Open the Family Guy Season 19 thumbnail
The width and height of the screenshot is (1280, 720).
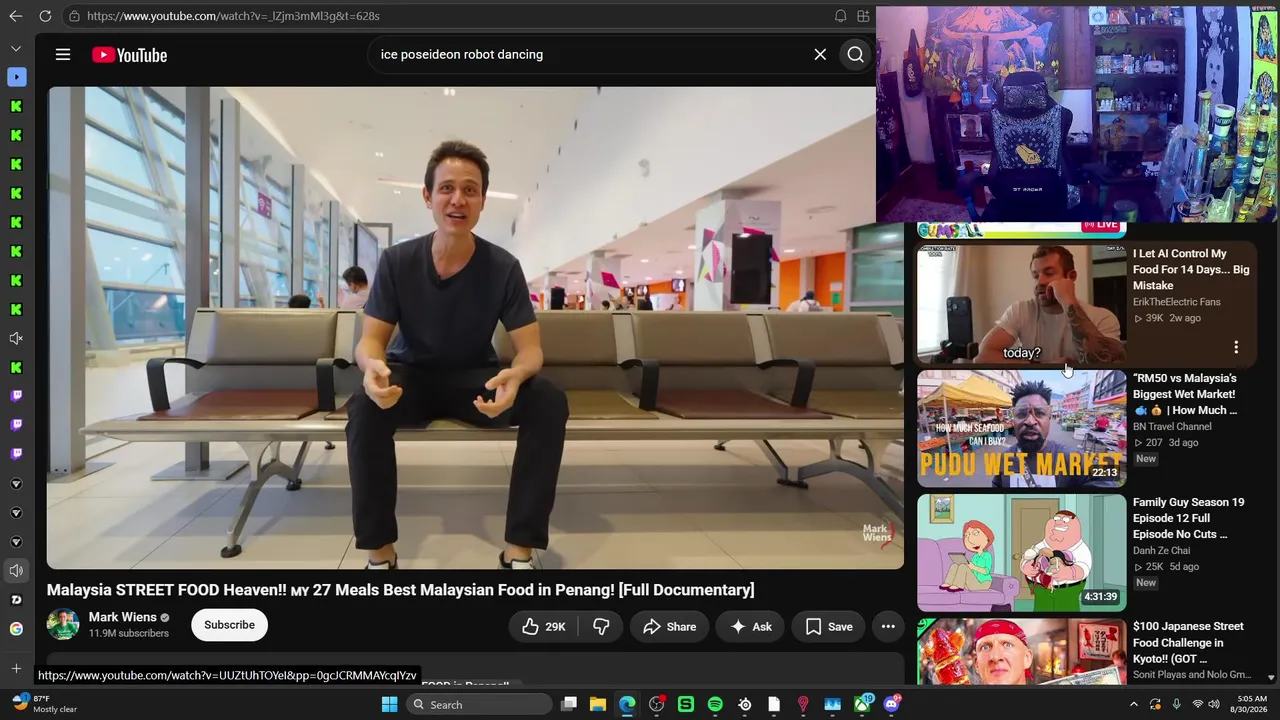[x=1021, y=552]
